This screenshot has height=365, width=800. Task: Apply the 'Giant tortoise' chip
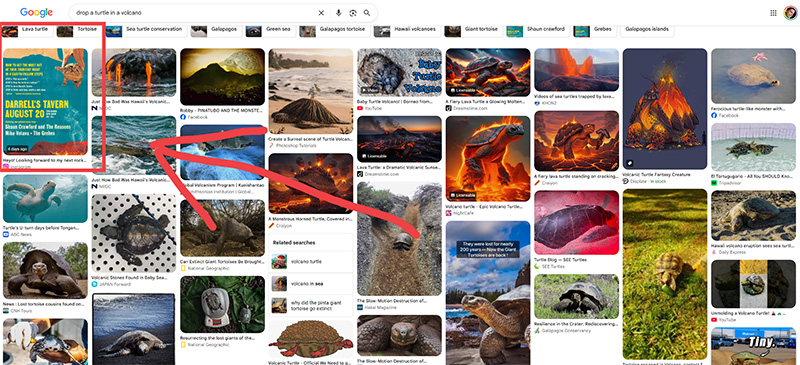pos(473,30)
